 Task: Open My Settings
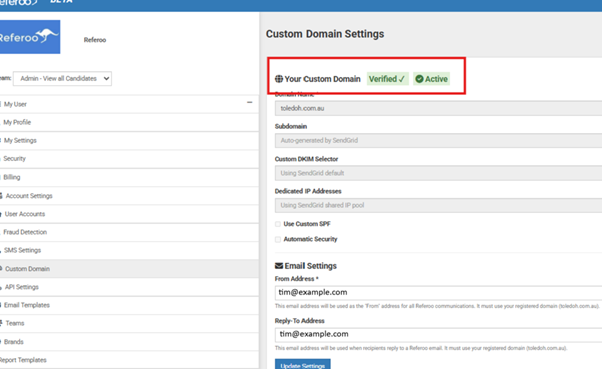[129, 141]
